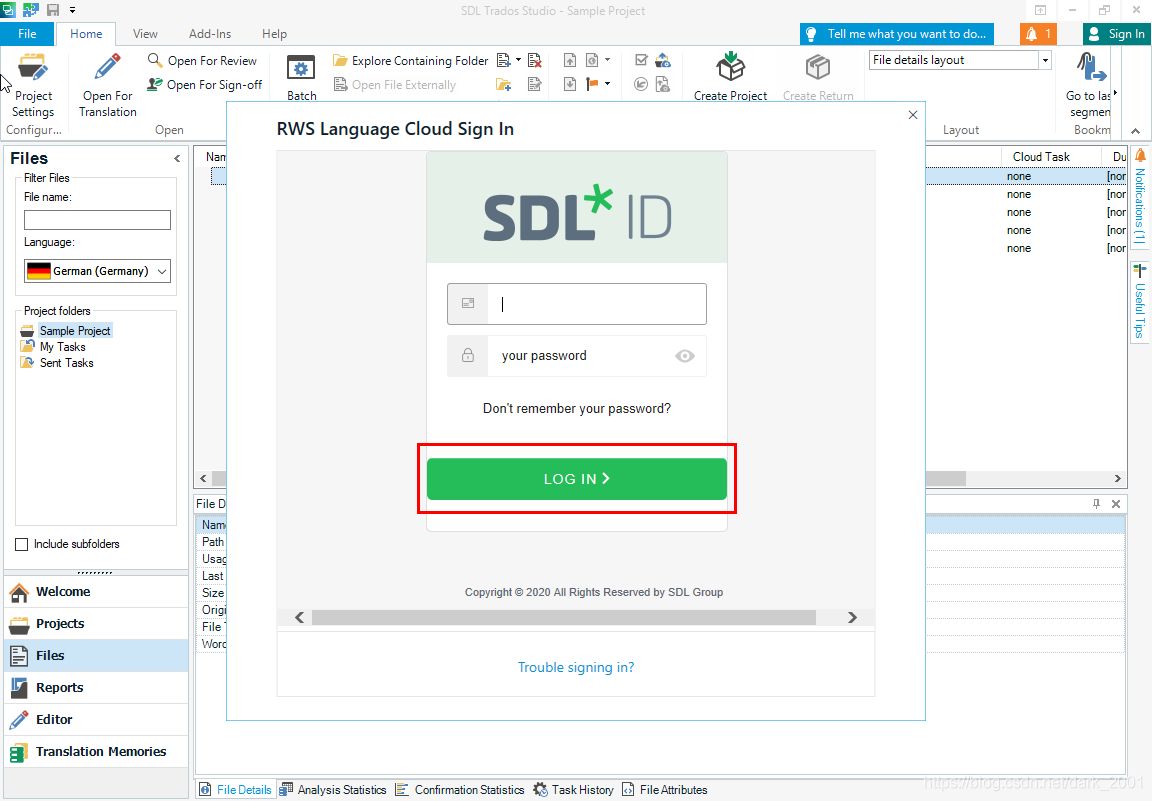Open the Add-Ins ribbon tab
This screenshot has width=1152, height=801.
tap(209, 34)
